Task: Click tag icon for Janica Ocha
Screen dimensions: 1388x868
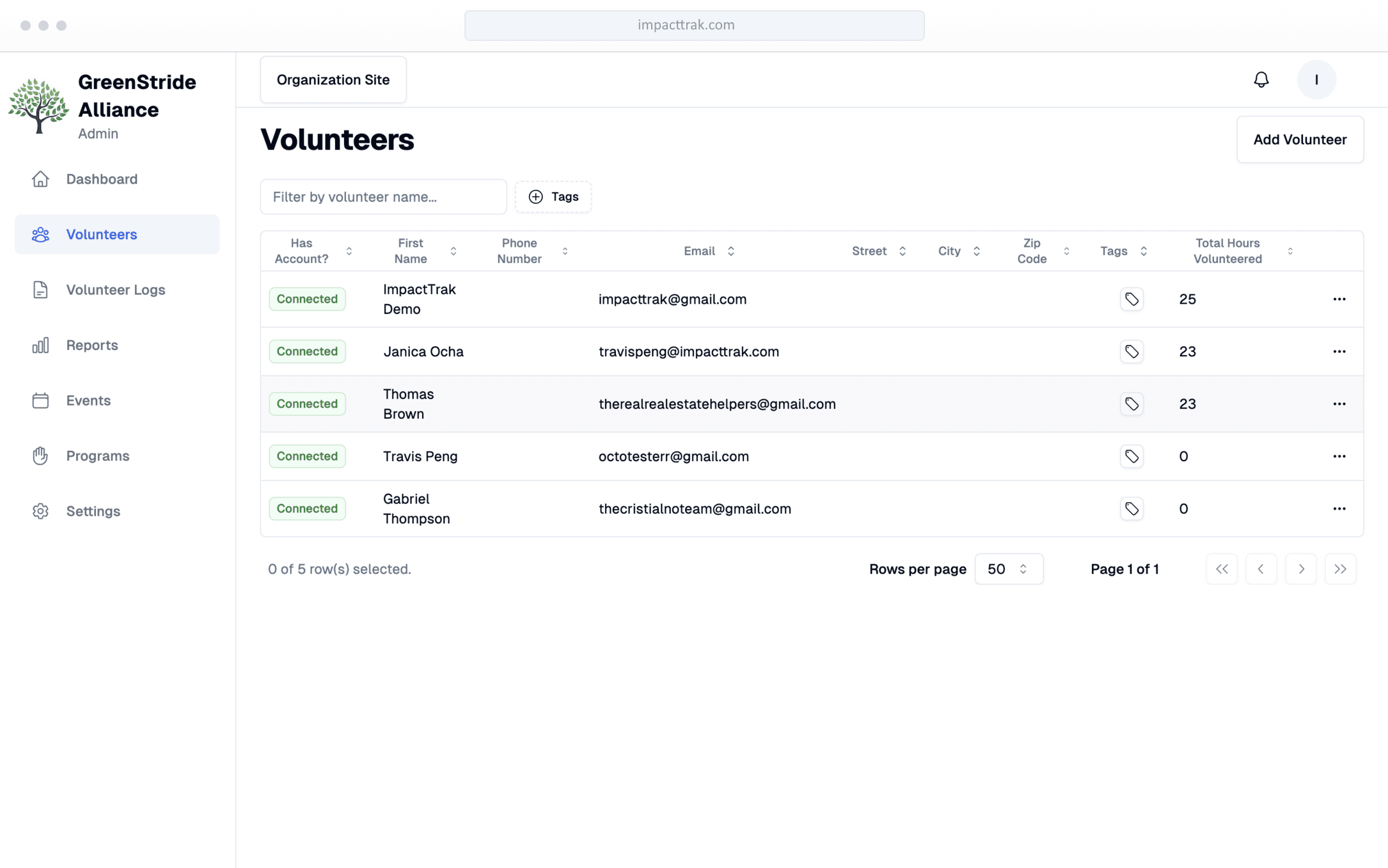Action: pos(1132,352)
